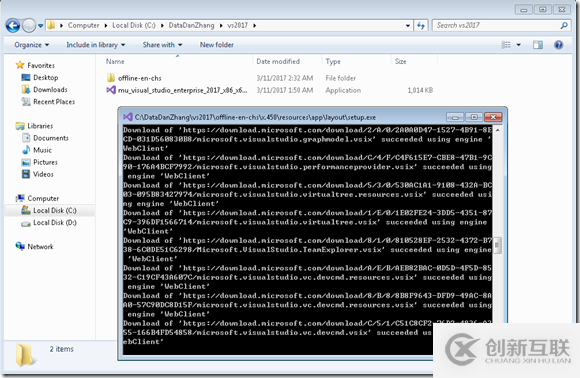Open Local Disk (D:) in navigation pane
The image size is (580, 378).
(x=55, y=222)
